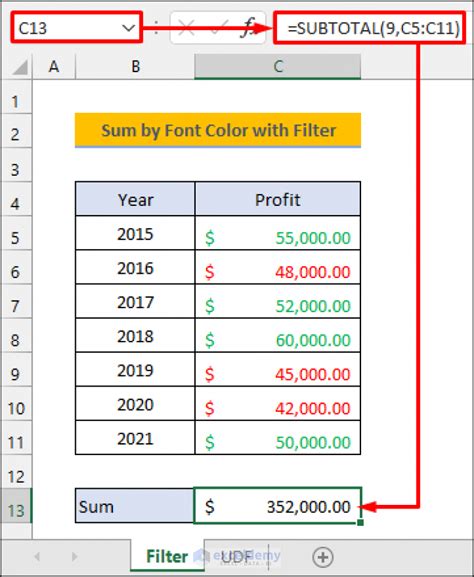Viewport: 474px width, 577px height.
Task: Click the next sheet navigation arrow
Action: (74, 556)
